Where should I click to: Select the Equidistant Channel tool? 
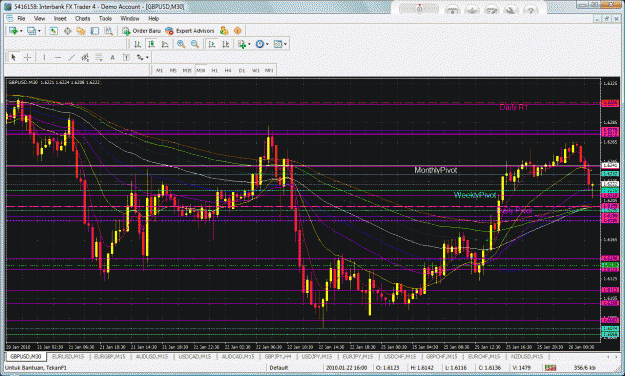85,57
